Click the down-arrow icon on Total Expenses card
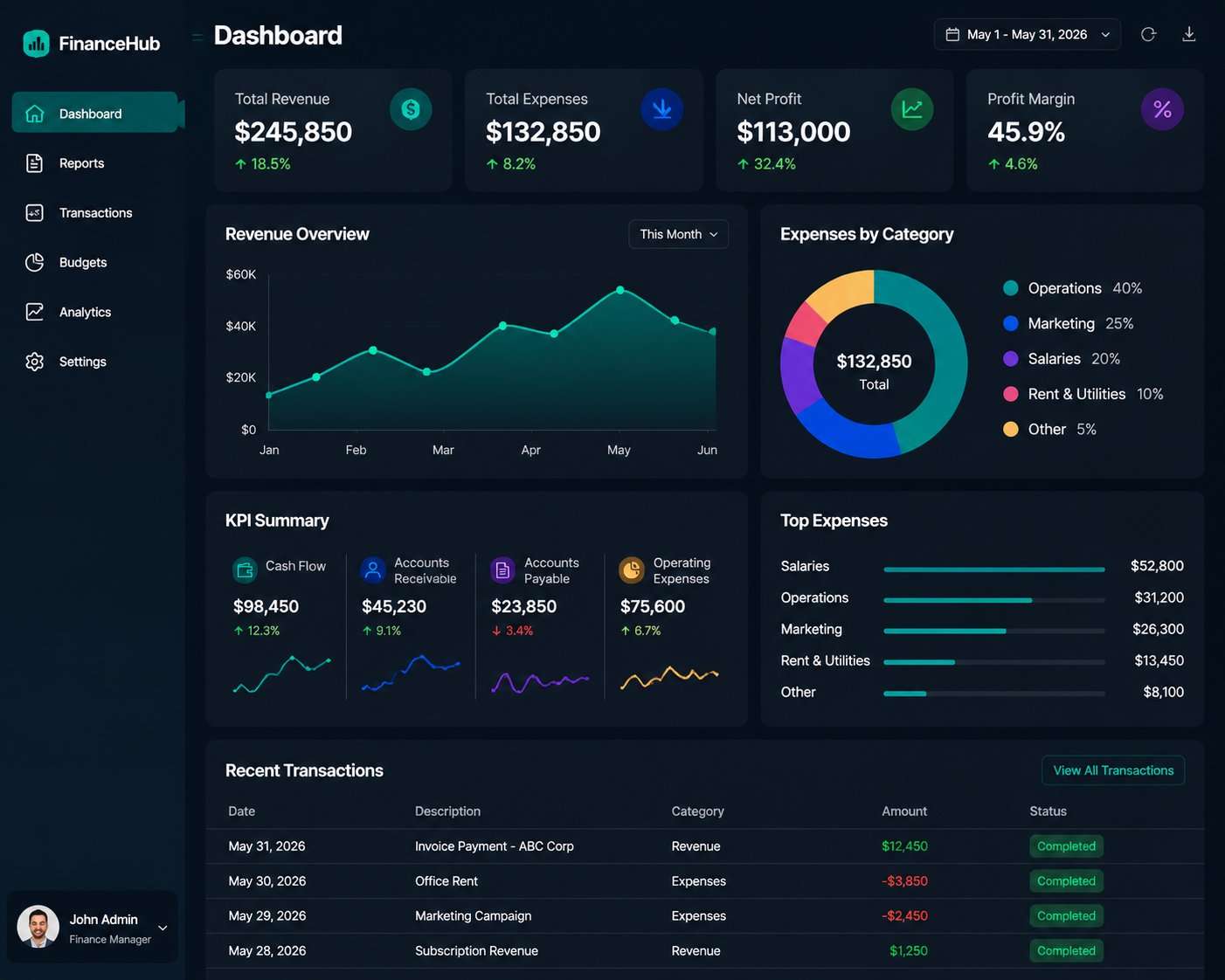1225x980 pixels. [662, 109]
